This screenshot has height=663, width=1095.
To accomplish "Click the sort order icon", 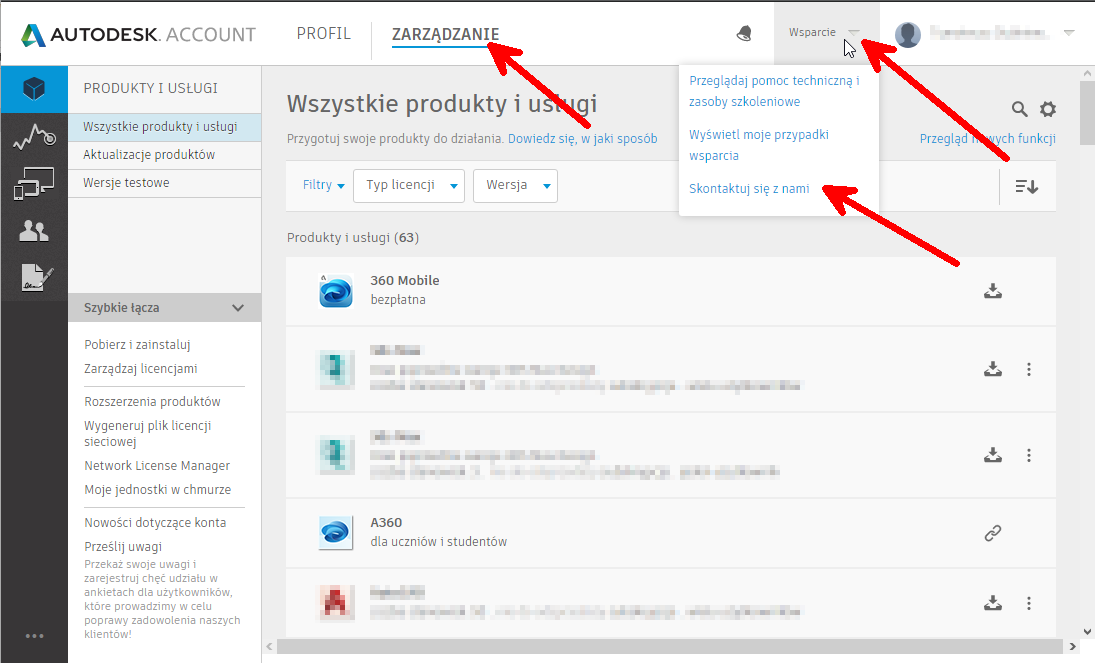I will pos(1027,187).
